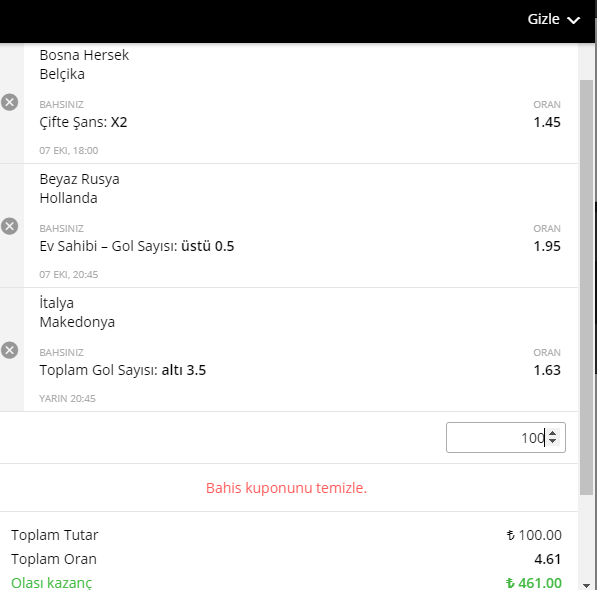
Task: Click the Belçika team name
Action: pos(62,74)
